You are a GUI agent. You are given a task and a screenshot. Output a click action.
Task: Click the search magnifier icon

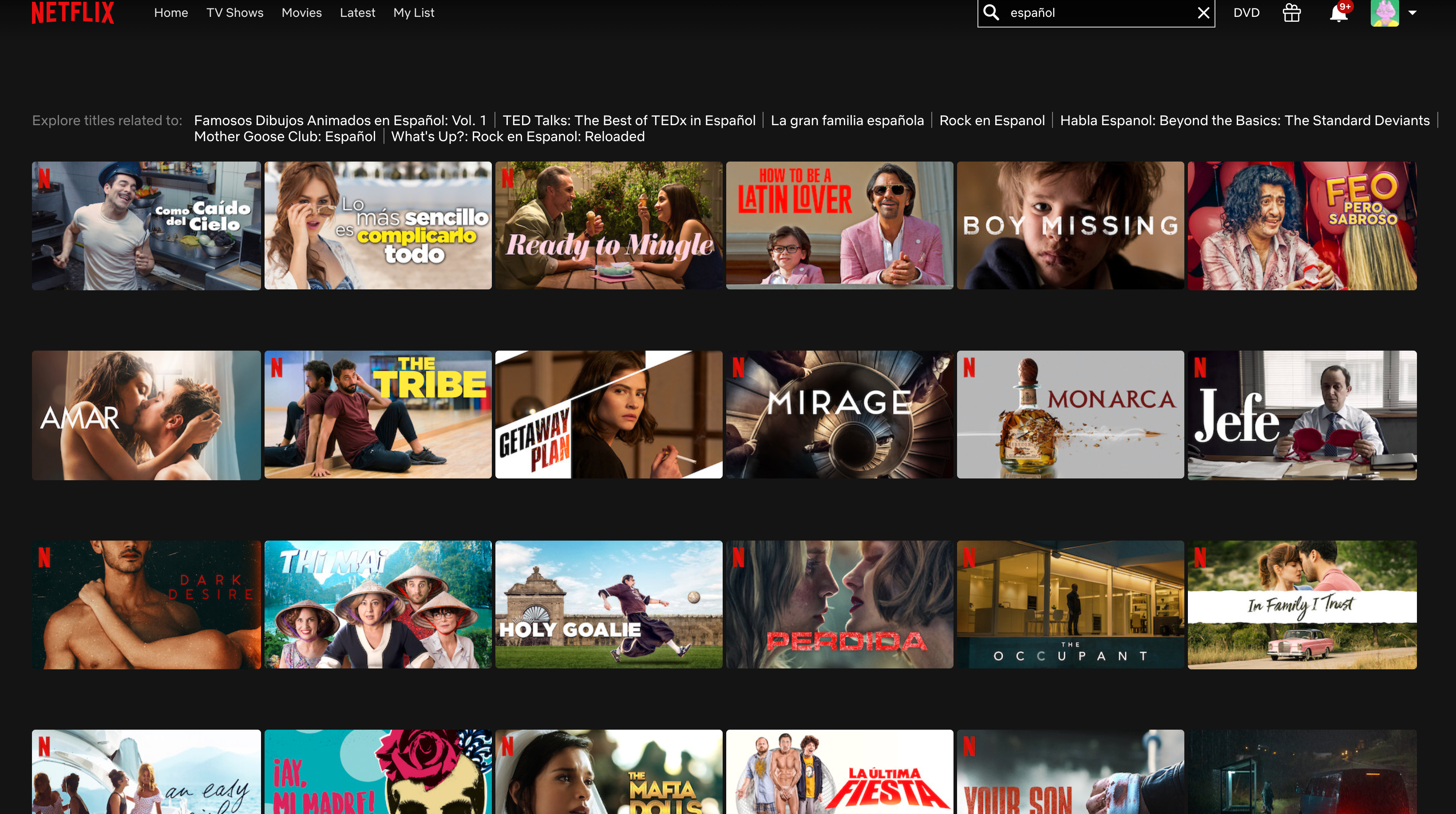tap(991, 12)
